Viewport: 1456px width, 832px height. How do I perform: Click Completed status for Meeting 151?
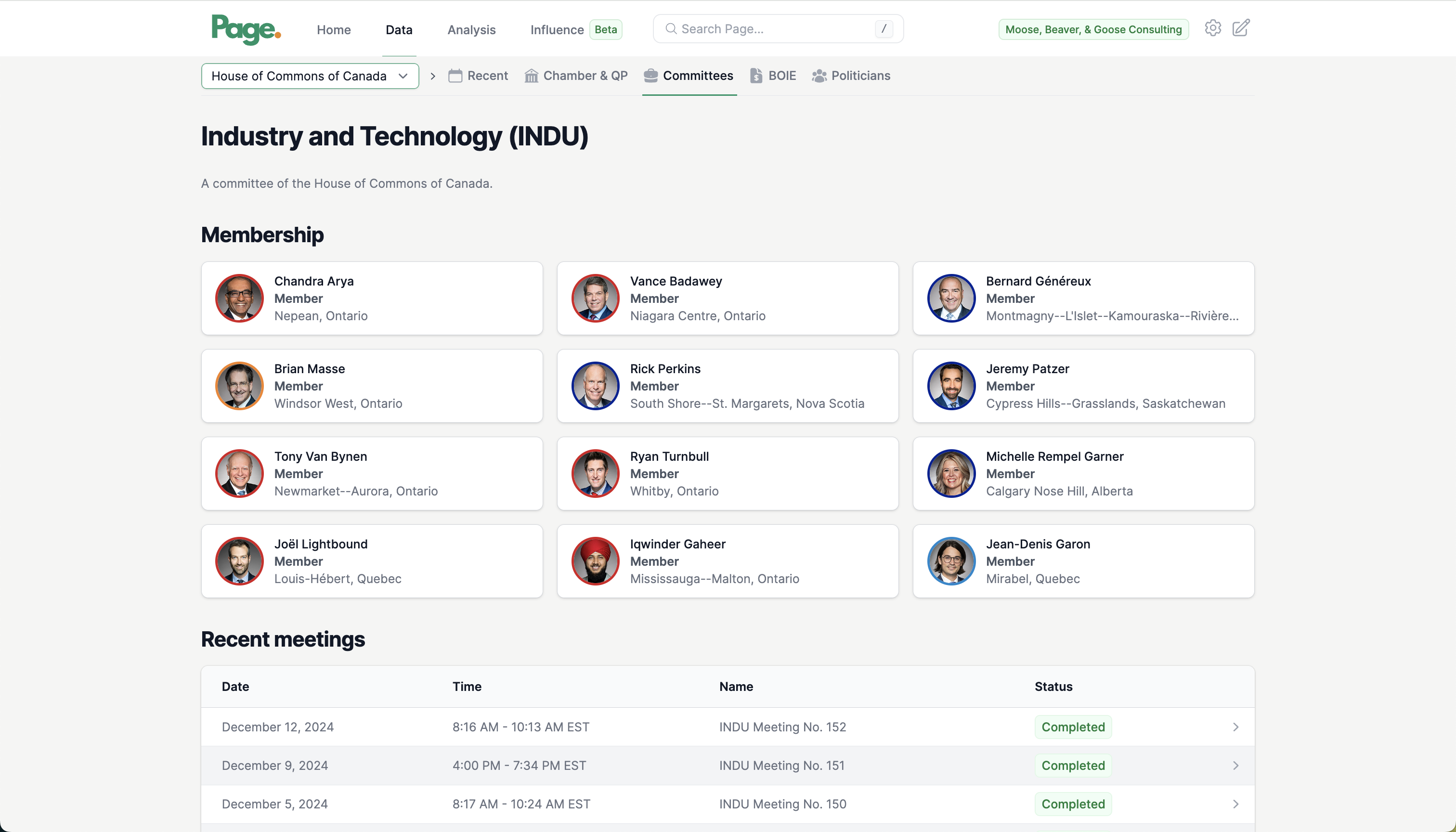coord(1073,765)
